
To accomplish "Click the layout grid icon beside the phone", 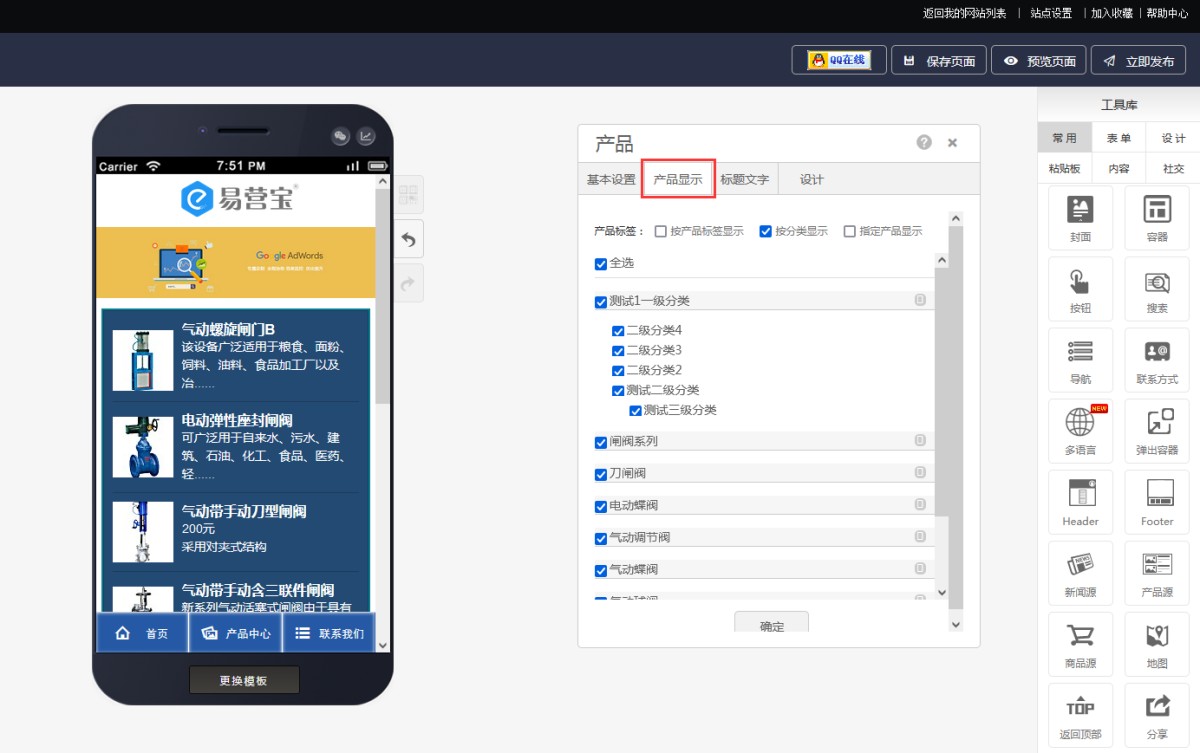I will pyautogui.click(x=409, y=195).
